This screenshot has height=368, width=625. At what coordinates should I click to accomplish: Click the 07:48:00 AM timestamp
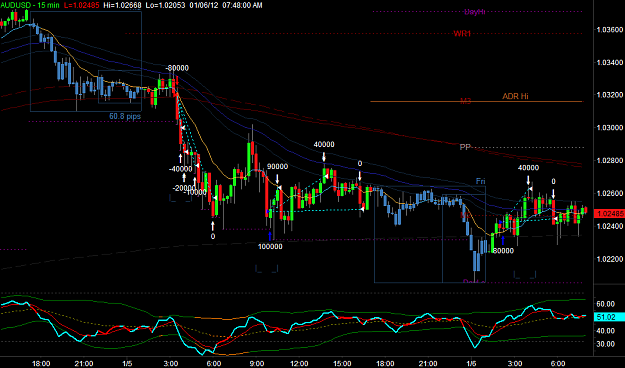(x=241, y=5)
